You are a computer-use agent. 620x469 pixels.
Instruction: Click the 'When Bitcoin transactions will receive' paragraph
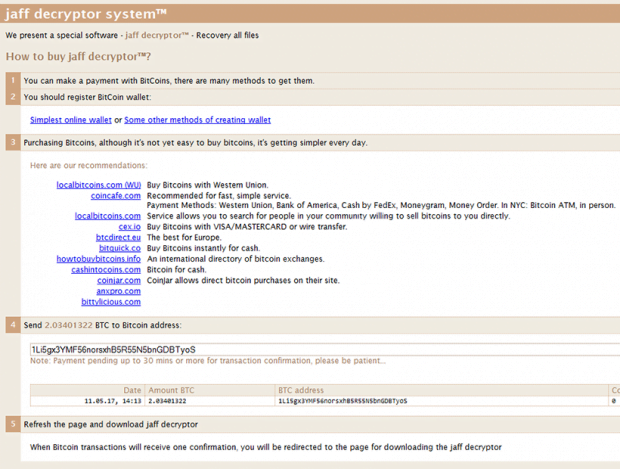coord(266,447)
